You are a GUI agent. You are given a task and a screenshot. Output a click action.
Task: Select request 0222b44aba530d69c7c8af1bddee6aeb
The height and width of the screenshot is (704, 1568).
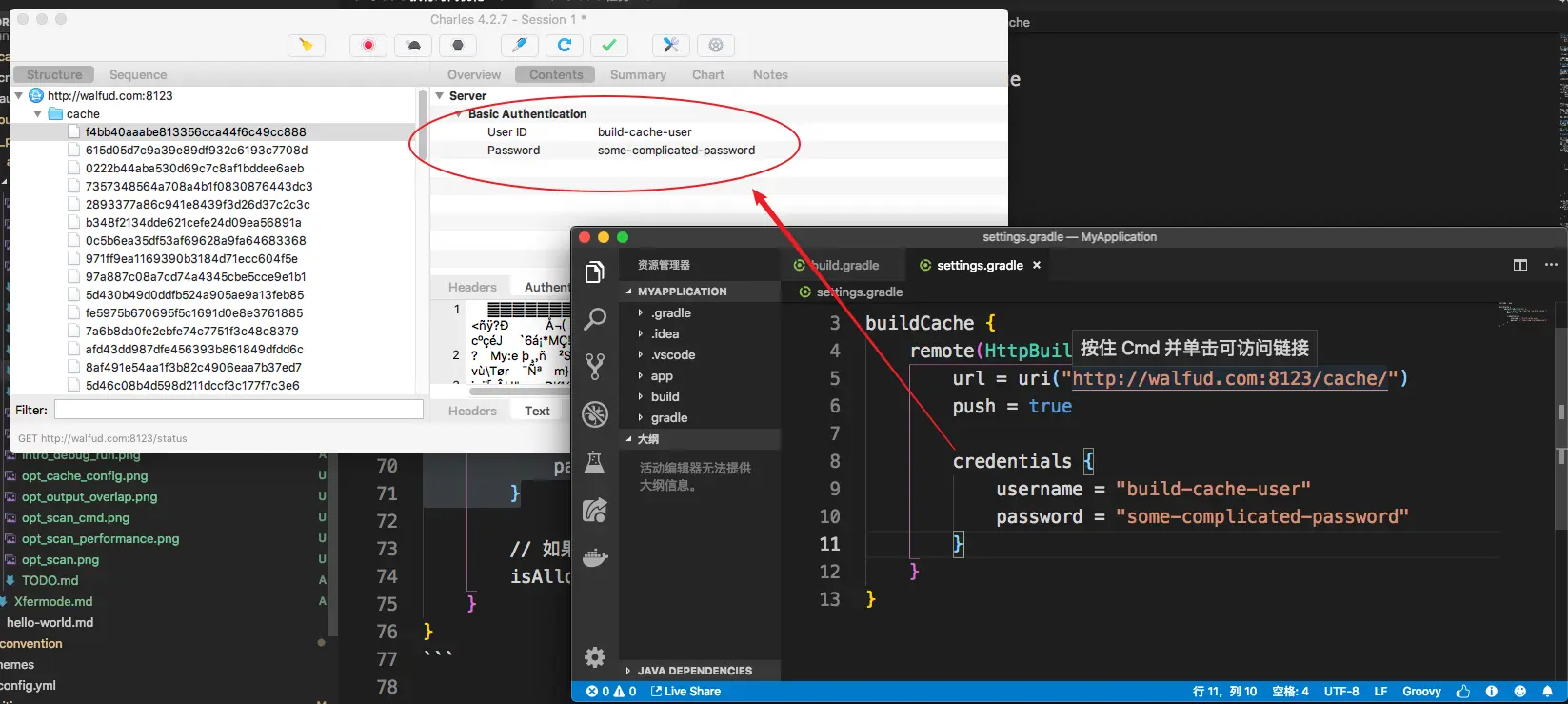click(x=194, y=168)
